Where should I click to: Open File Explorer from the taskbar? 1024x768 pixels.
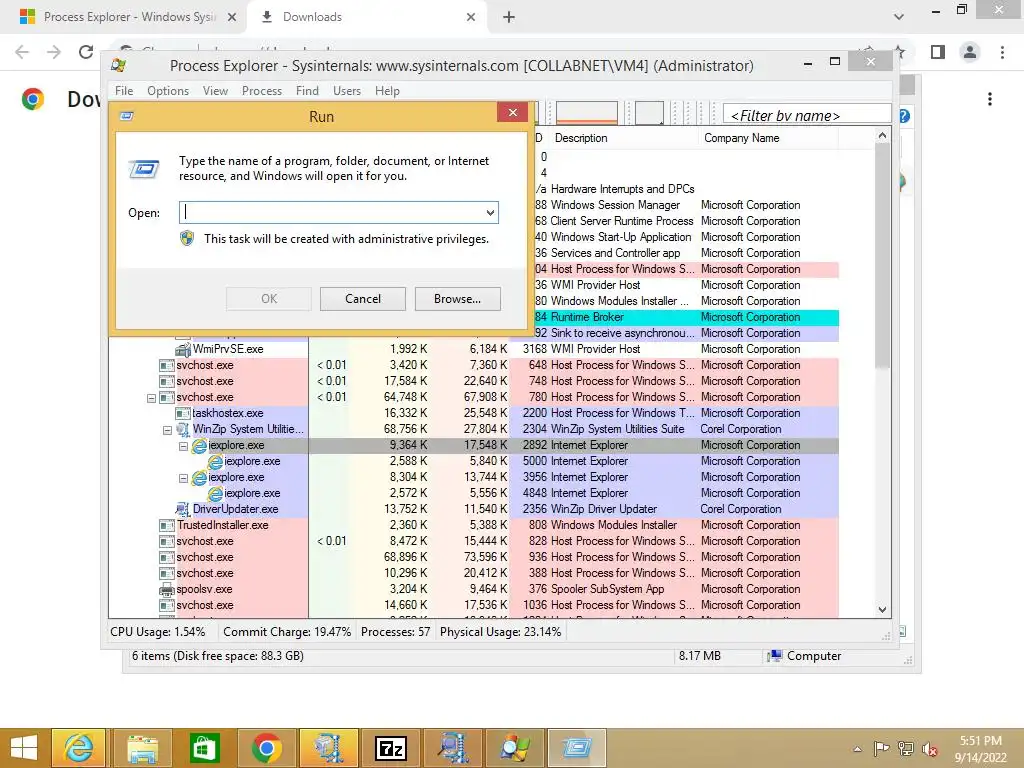142,748
